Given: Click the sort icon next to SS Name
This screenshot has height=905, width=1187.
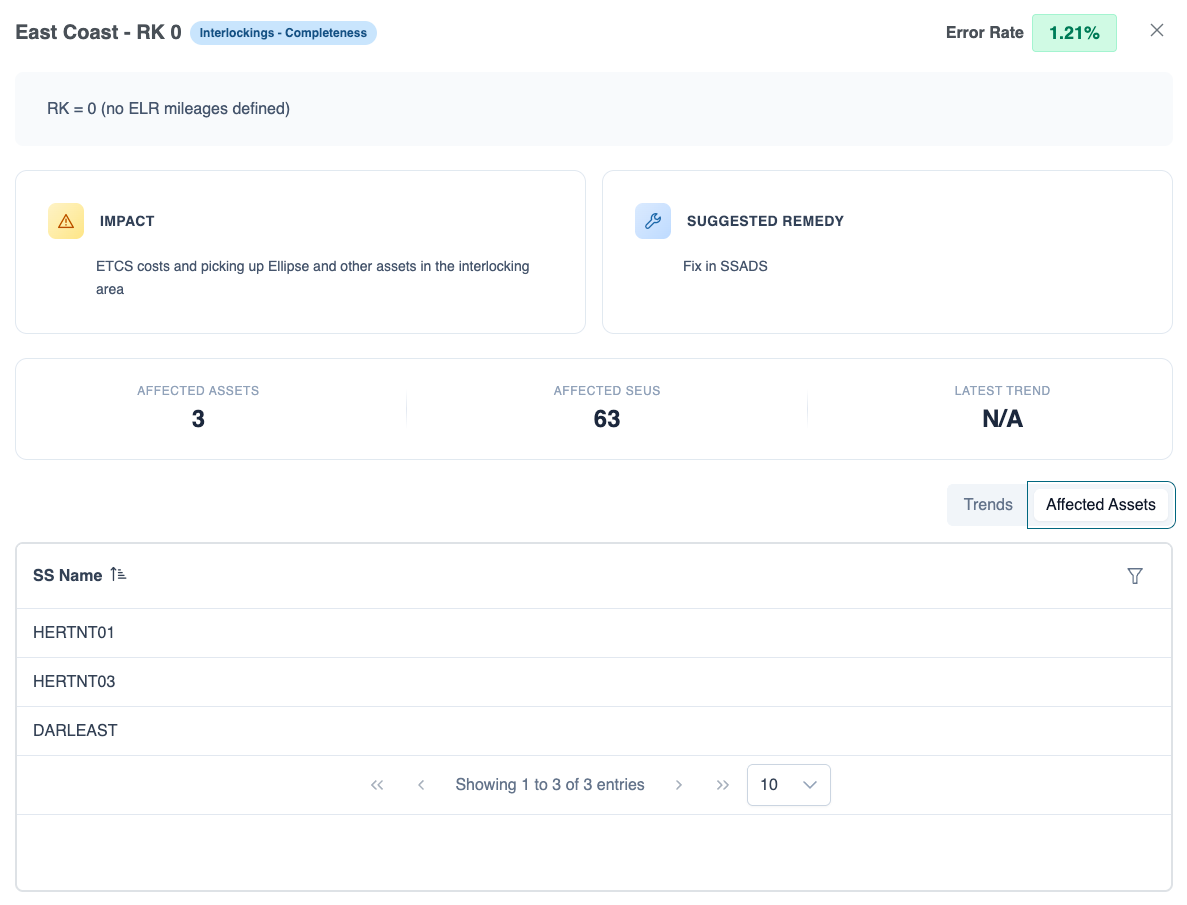Looking at the screenshot, I should pos(117,574).
